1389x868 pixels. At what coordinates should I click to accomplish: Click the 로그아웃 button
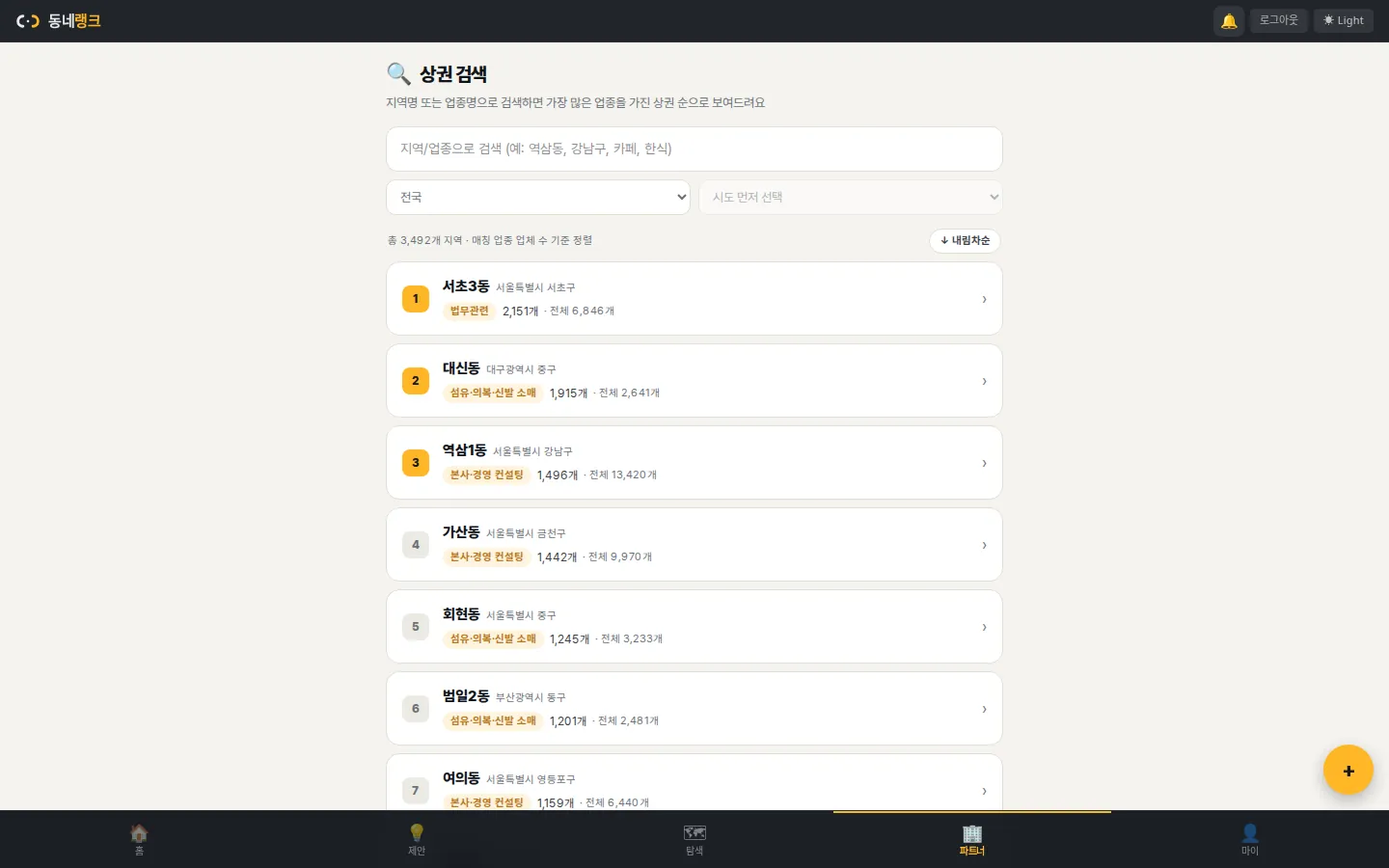[x=1279, y=20]
